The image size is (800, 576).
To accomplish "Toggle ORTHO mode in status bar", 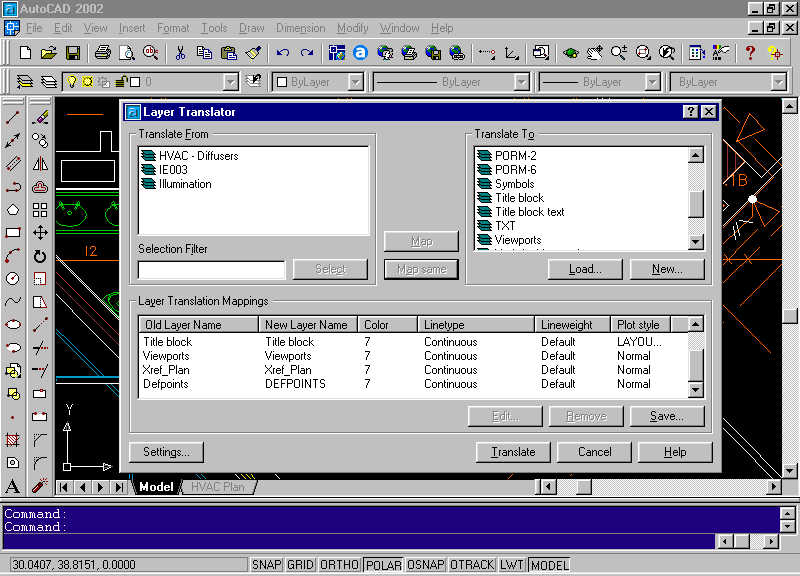I will [x=339, y=565].
